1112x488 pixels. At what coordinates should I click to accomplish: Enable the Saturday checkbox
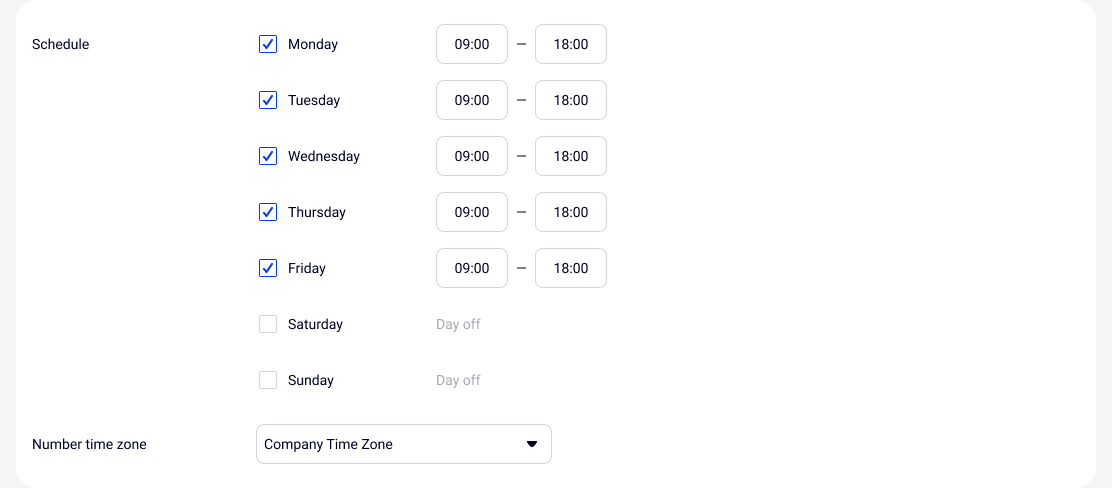tap(268, 324)
